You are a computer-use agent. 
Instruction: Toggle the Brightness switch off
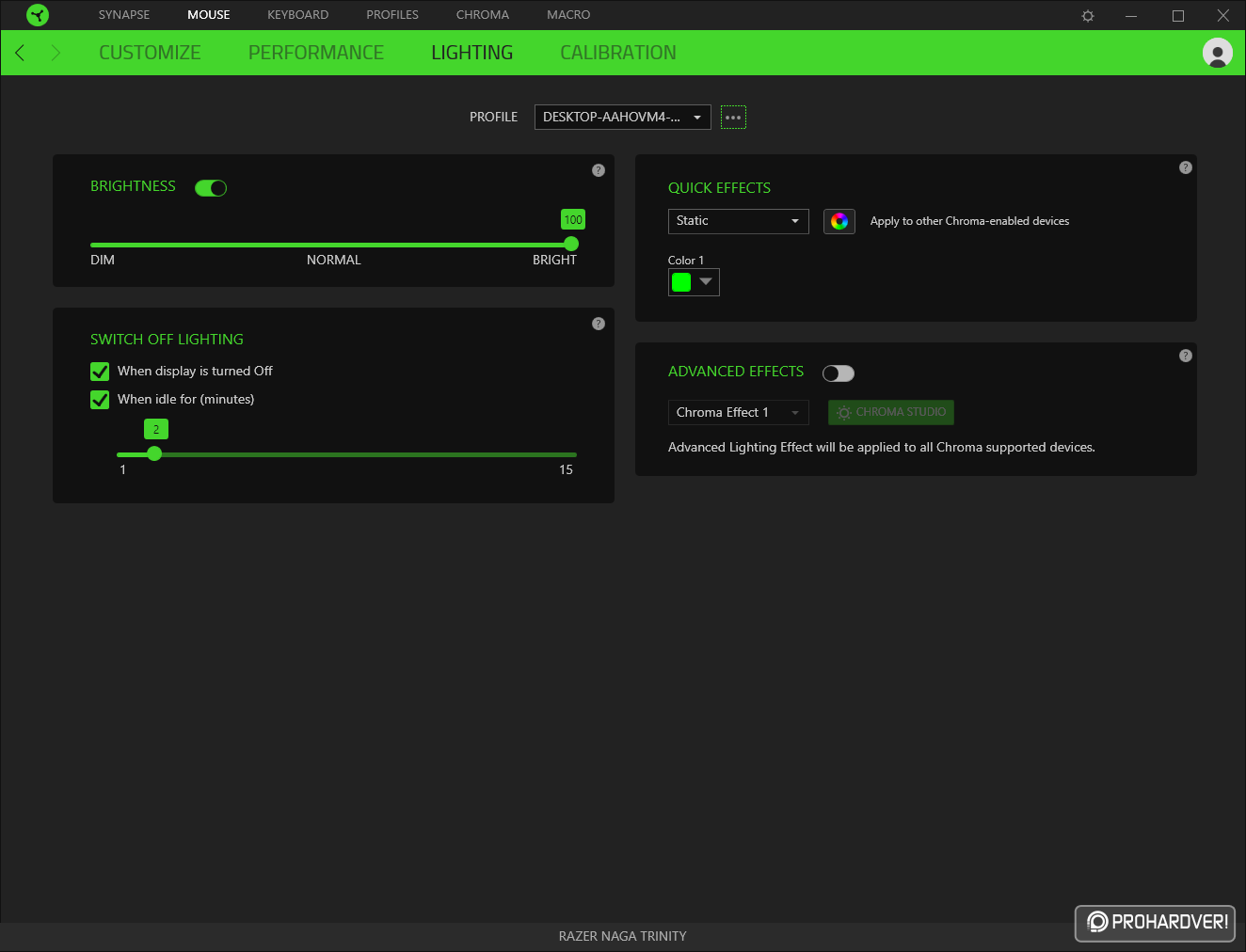click(211, 188)
